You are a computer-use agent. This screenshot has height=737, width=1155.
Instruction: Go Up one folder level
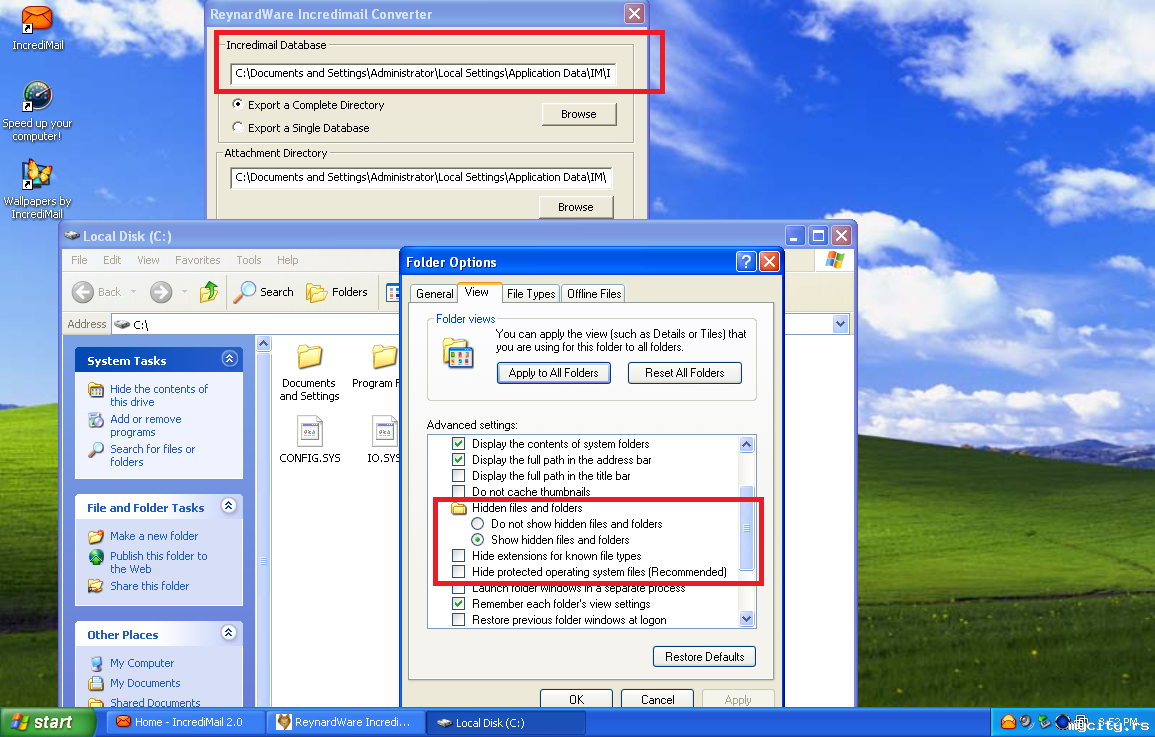(x=209, y=292)
